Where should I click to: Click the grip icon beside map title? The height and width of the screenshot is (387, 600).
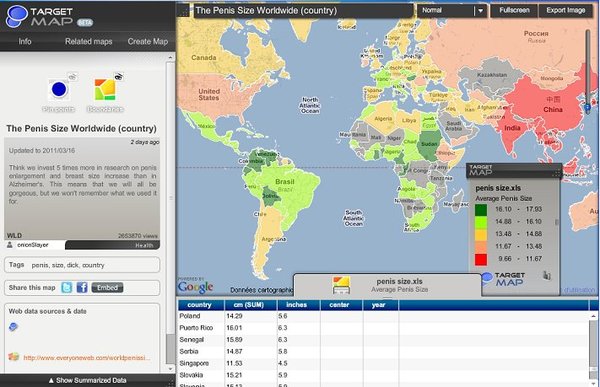point(184,11)
